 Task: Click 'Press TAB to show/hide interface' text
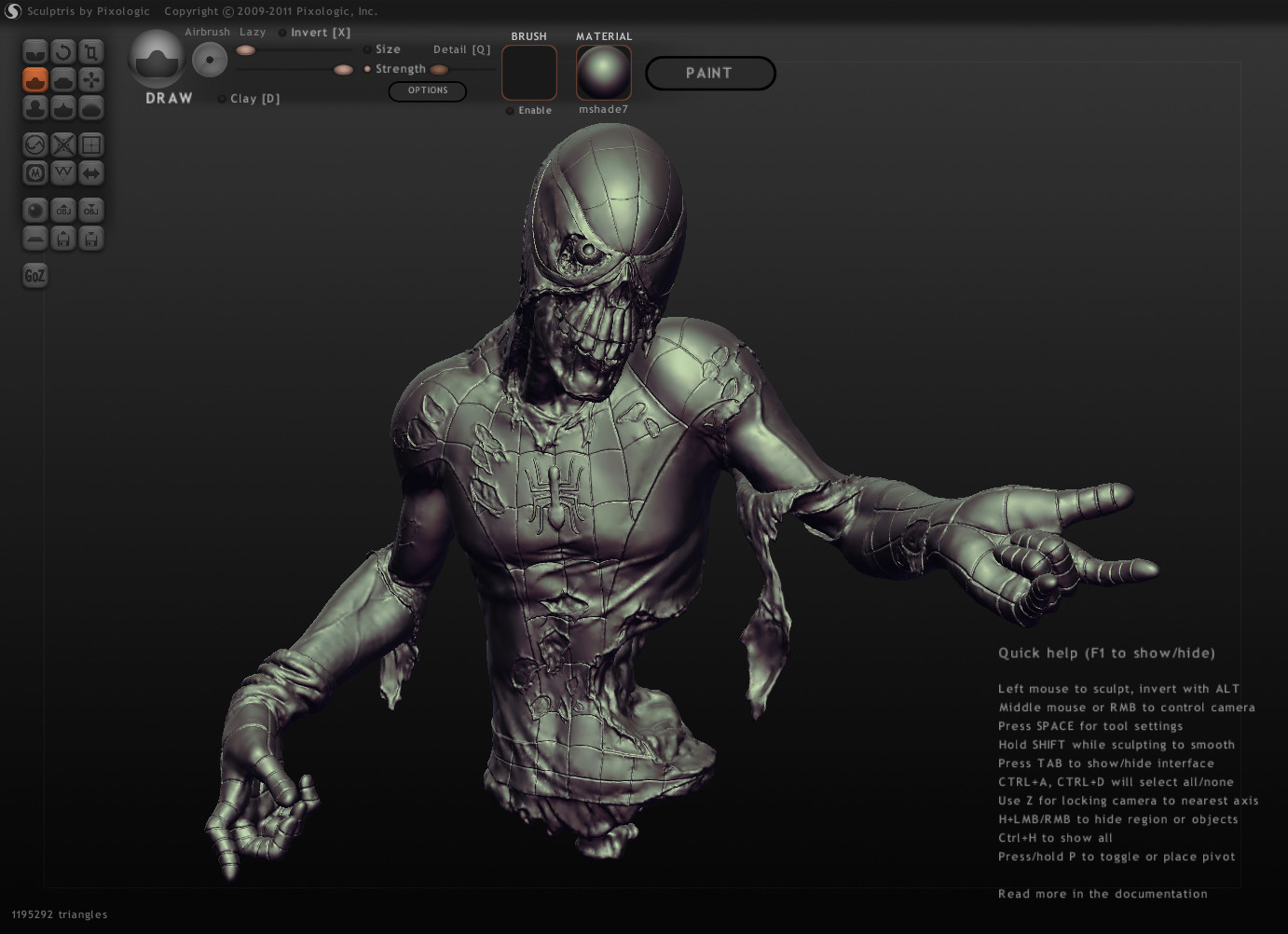(x=1106, y=763)
